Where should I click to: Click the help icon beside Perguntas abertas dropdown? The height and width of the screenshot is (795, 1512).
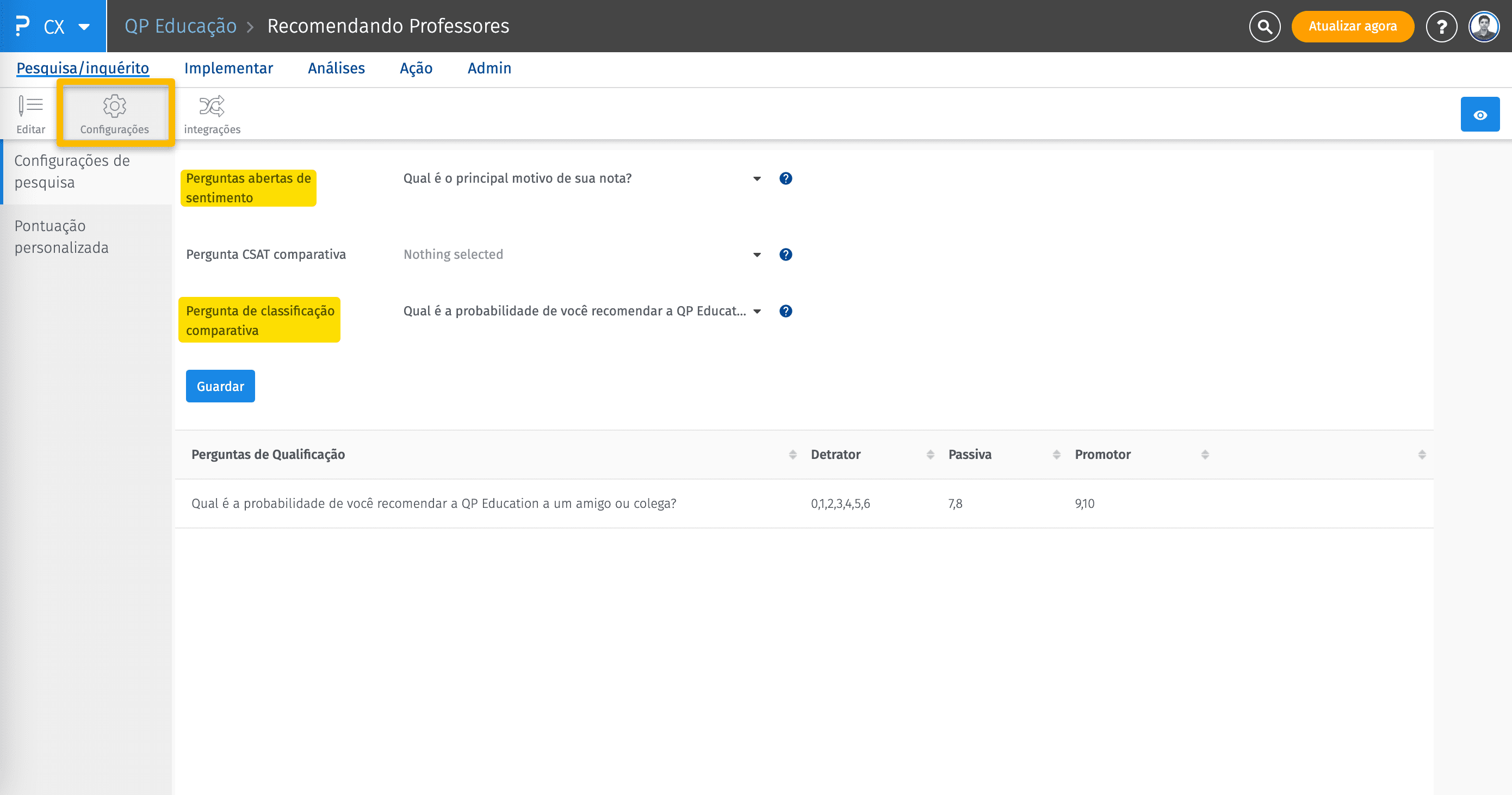point(785,178)
